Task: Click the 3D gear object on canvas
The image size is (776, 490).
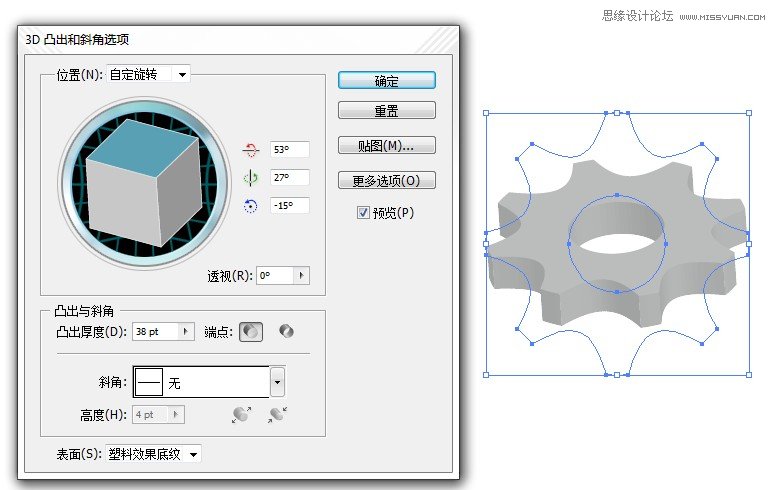Action: pos(616,245)
